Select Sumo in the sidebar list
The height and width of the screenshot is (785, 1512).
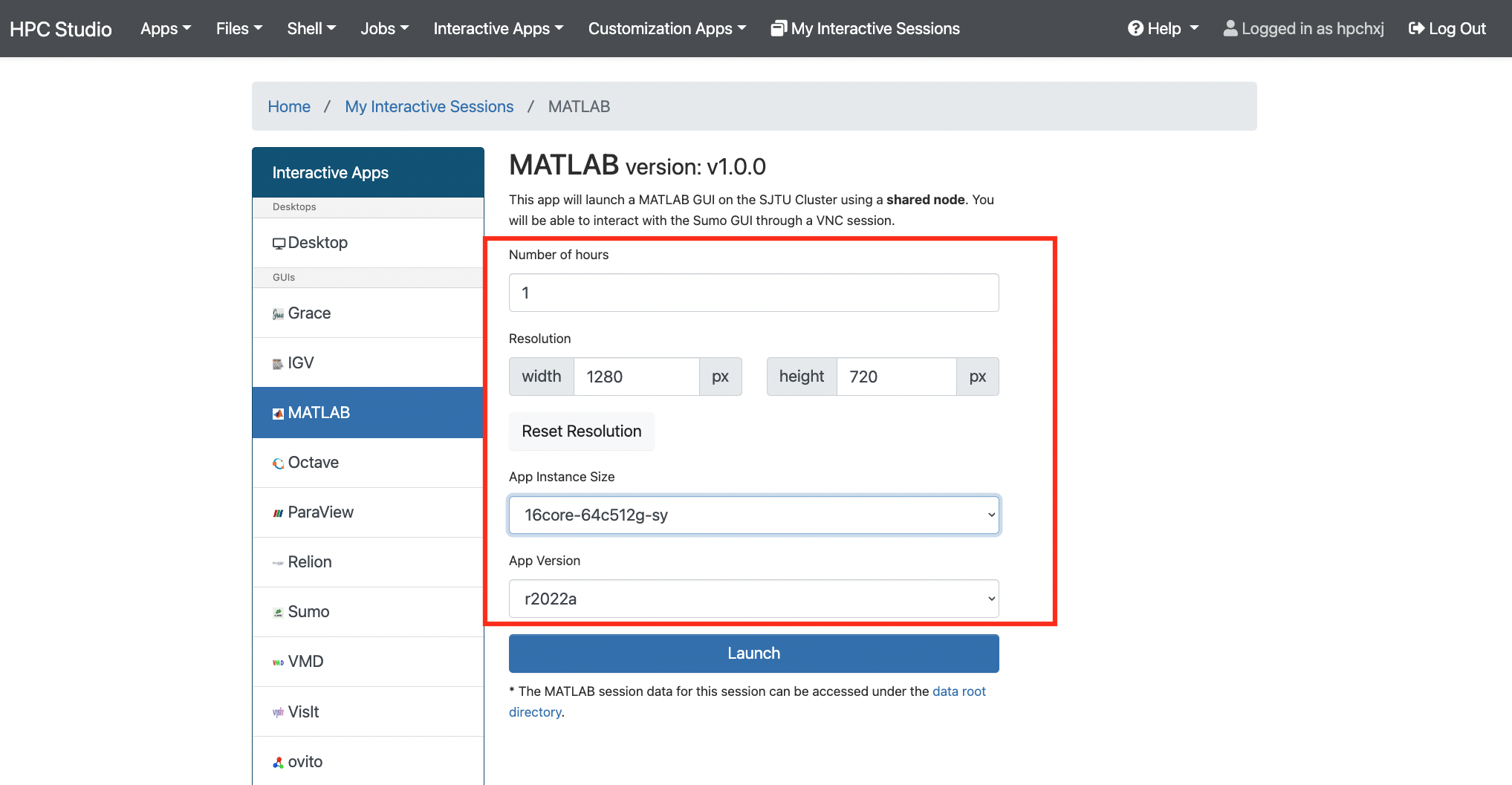(x=368, y=612)
